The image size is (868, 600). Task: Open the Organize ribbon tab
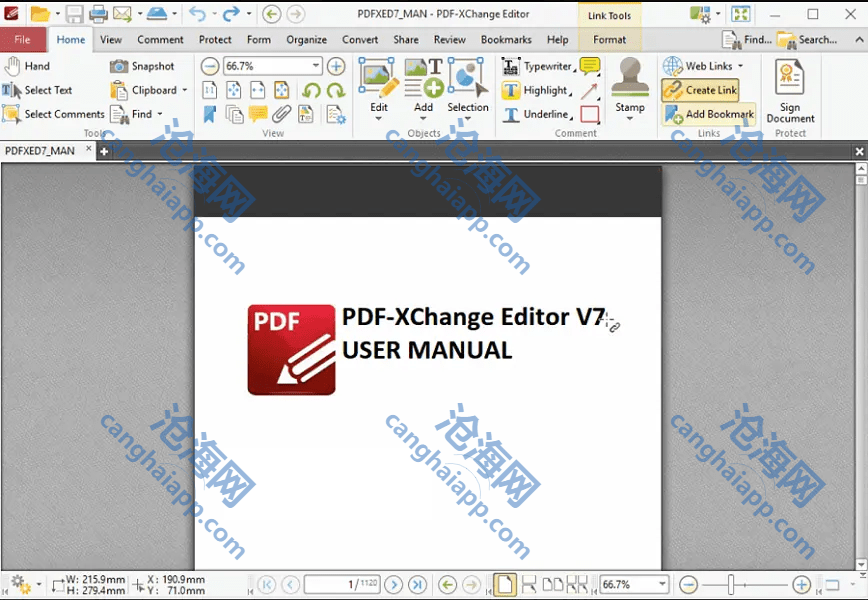(306, 39)
